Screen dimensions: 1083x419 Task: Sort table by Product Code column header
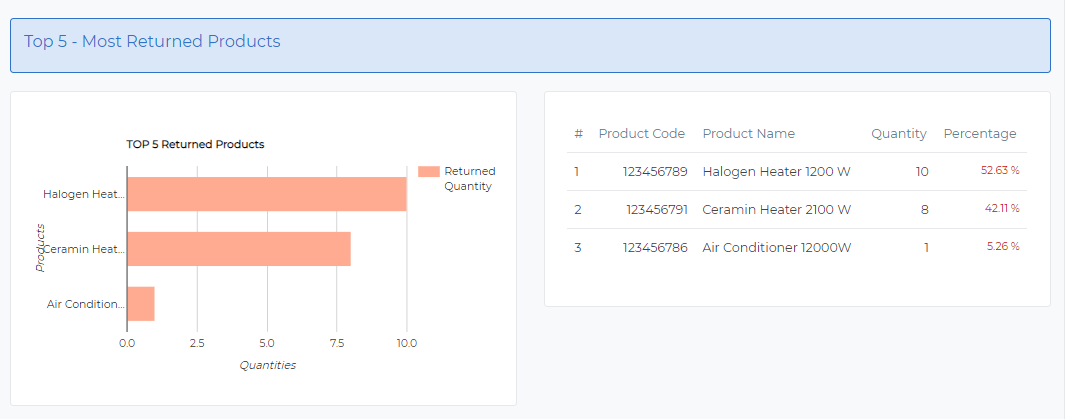(641, 134)
